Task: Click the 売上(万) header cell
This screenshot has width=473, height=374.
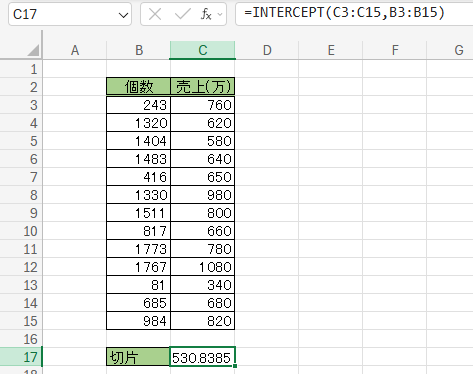Action: pyautogui.click(x=203, y=87)
